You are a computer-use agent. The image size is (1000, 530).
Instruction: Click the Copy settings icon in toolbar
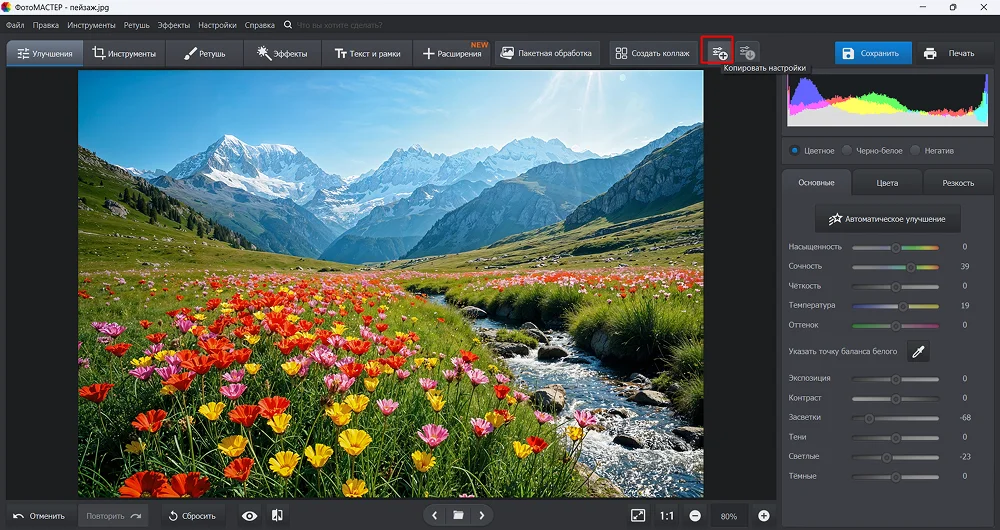click(x=717, y=53)
